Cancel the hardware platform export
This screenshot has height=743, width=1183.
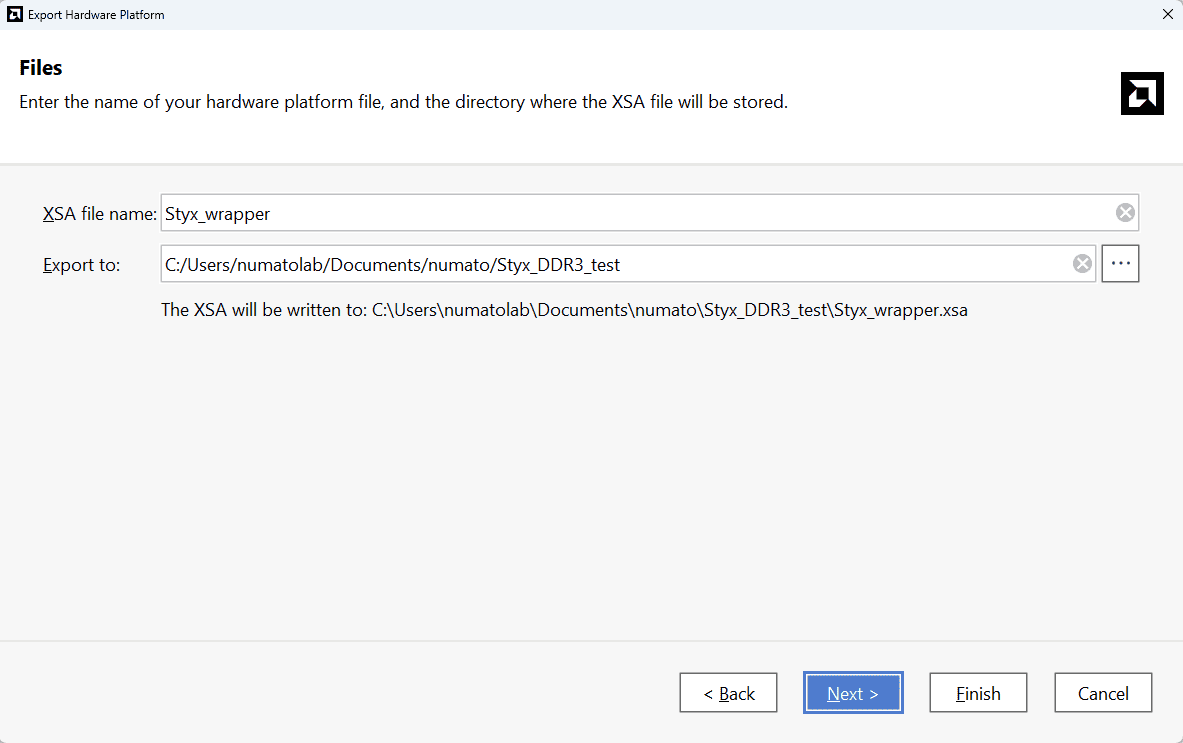(x=1103, y=693)
